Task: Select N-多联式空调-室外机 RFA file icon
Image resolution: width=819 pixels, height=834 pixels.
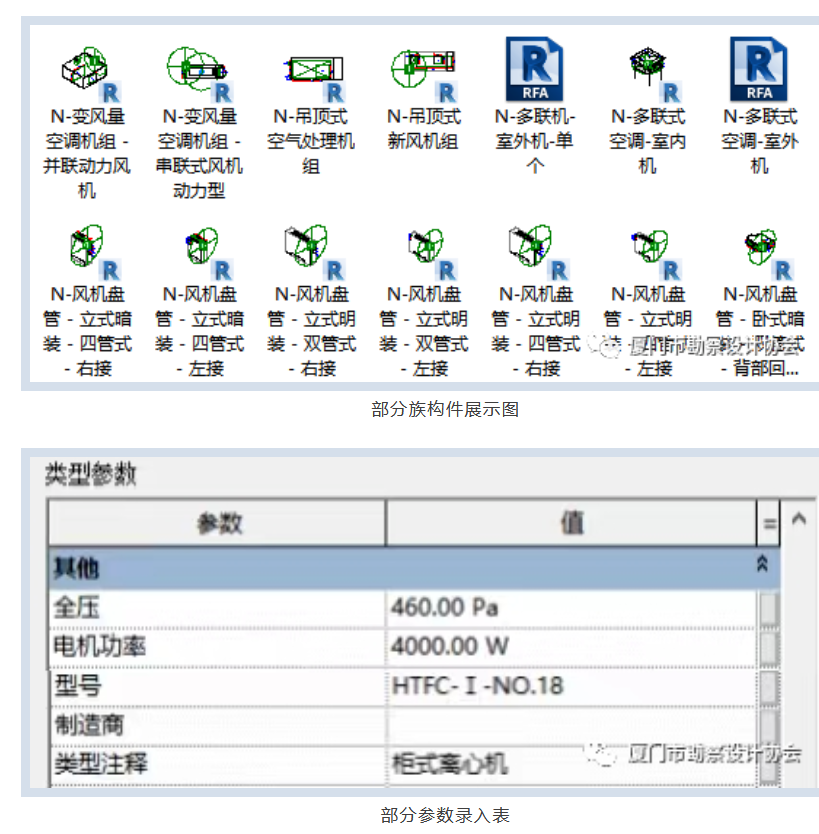Action: click(x=759, y=69)
